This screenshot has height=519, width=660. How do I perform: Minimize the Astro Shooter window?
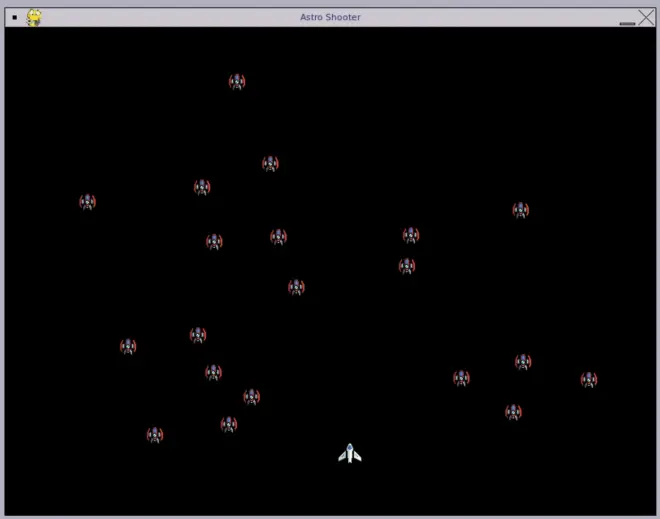(x=627, y=21)
